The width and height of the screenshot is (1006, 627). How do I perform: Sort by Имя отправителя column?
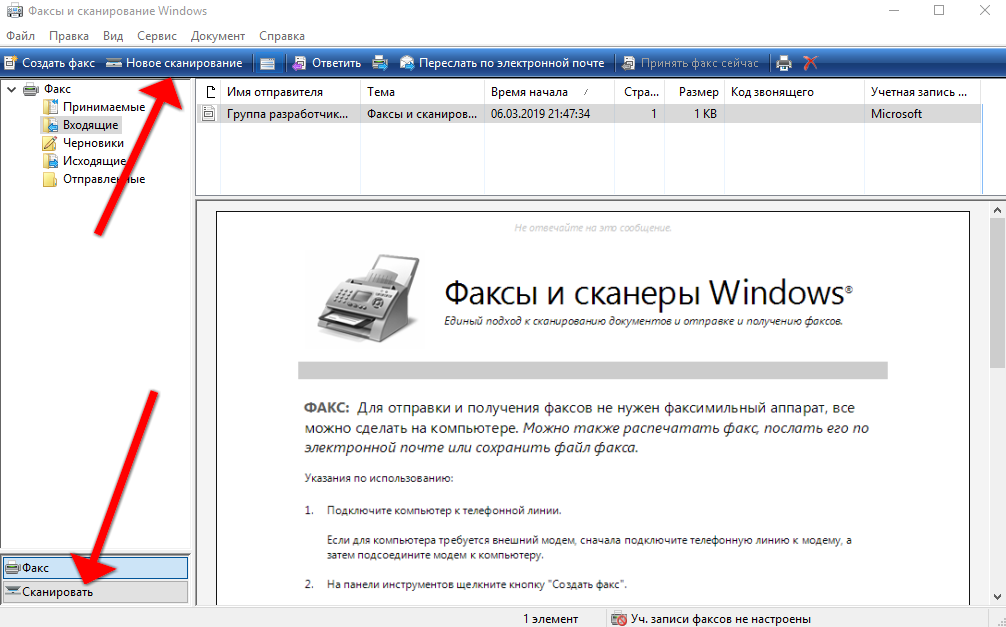(x=290, y=92)
